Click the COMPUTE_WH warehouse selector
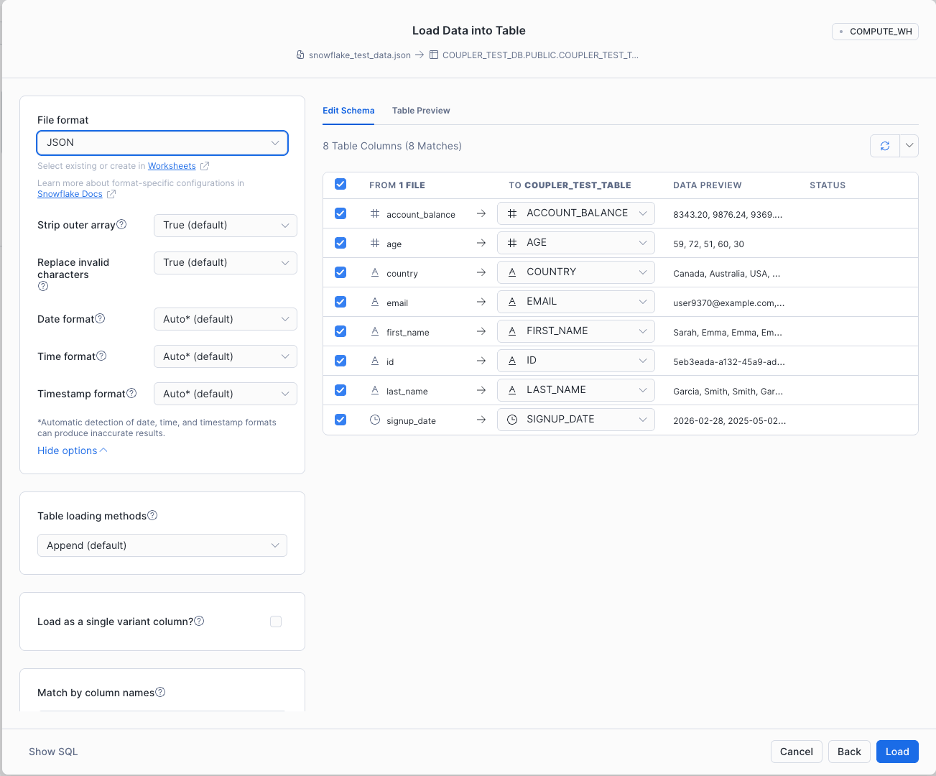 [875, 31]
